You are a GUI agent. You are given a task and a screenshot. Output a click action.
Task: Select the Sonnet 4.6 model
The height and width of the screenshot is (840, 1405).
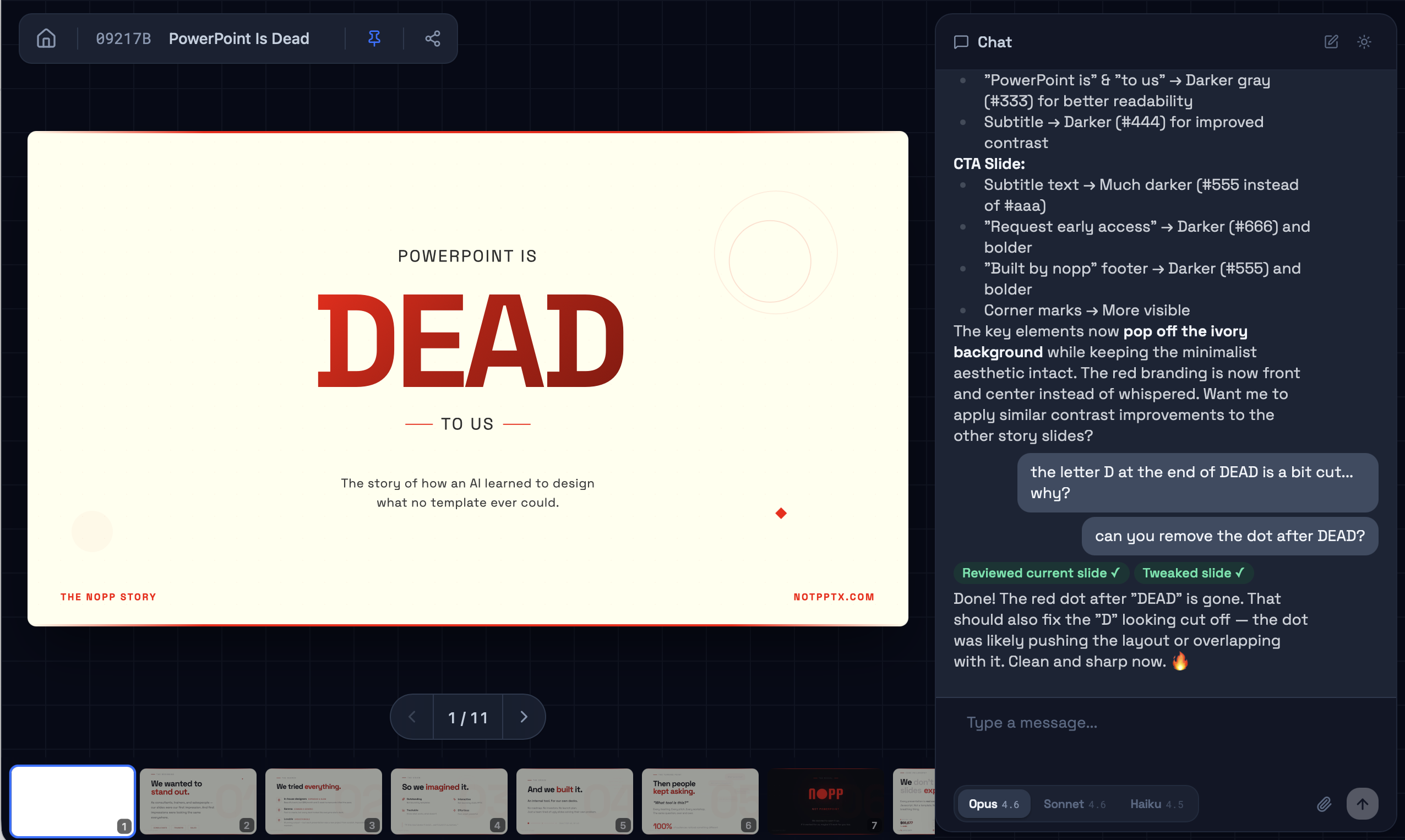coord(1075,803)
